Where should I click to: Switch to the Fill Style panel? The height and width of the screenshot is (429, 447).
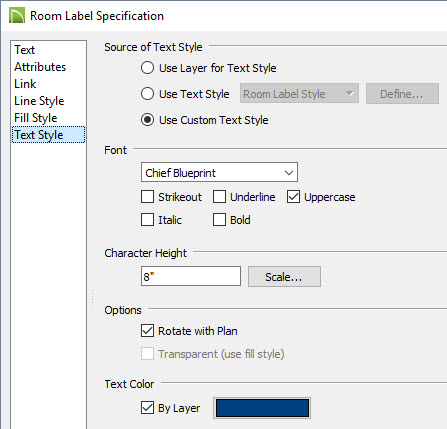[x=36, y=118]
